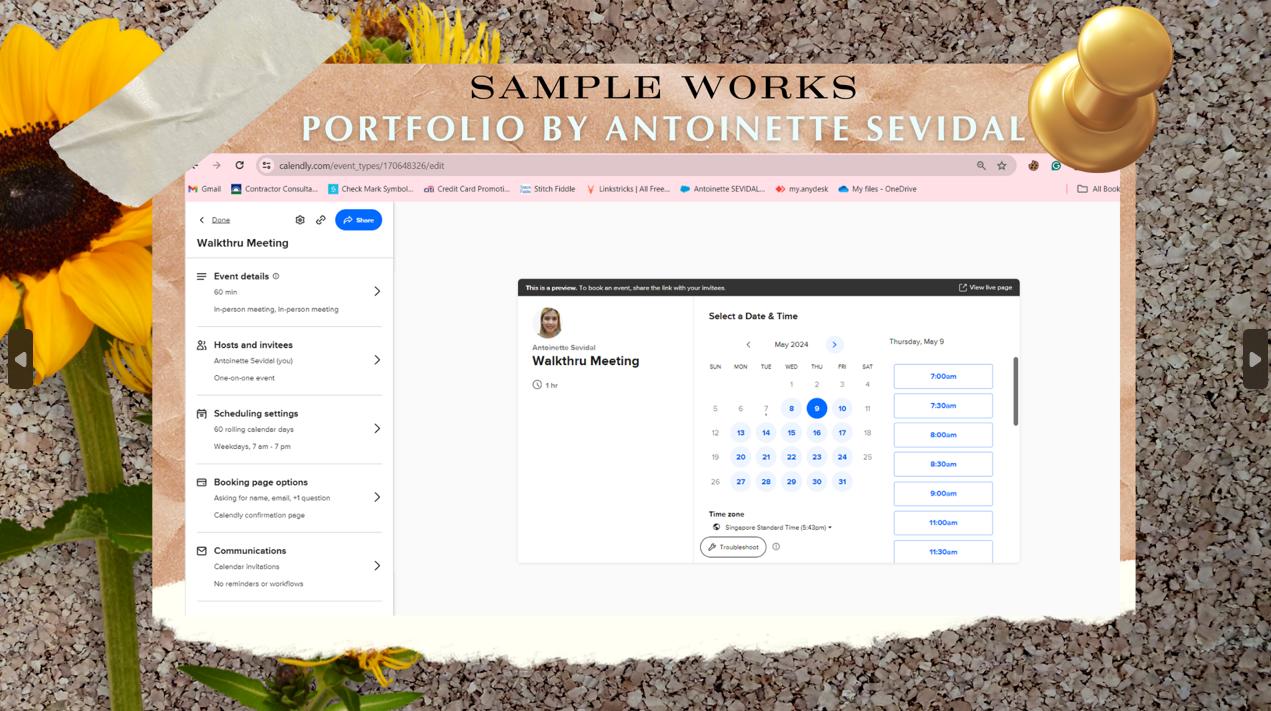Open the my.anydesk bookmark
This screenshot has width=1271, height=711.
[x=802, y=189]
